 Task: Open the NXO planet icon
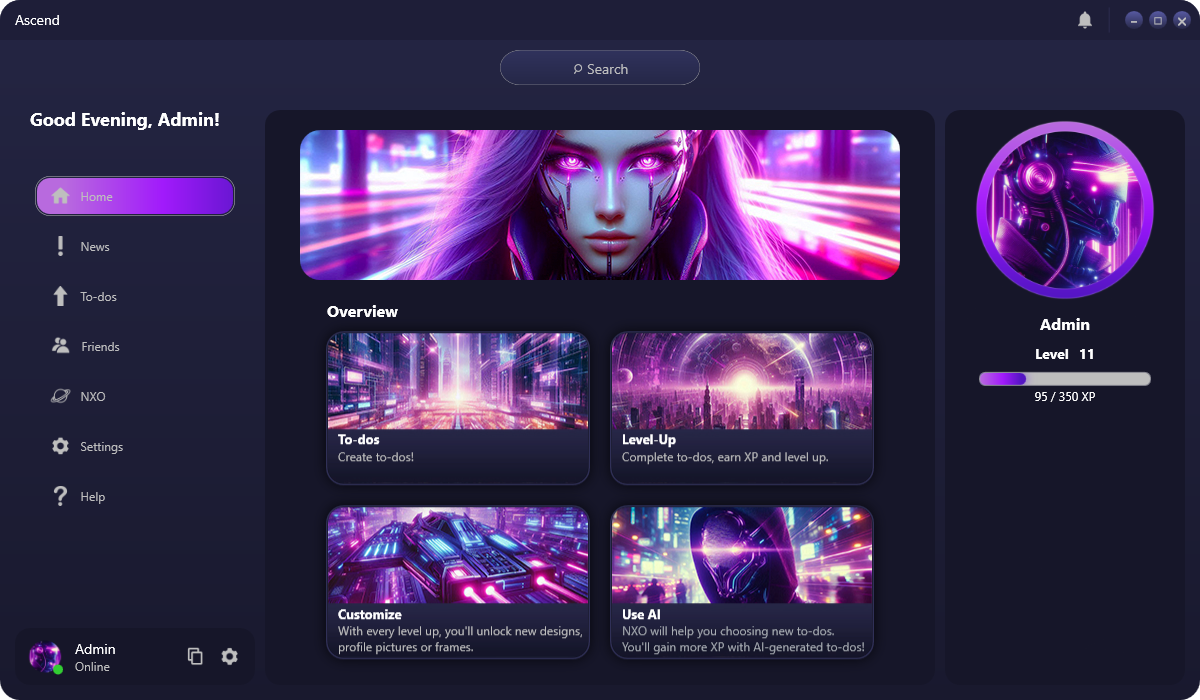[61, 396]
